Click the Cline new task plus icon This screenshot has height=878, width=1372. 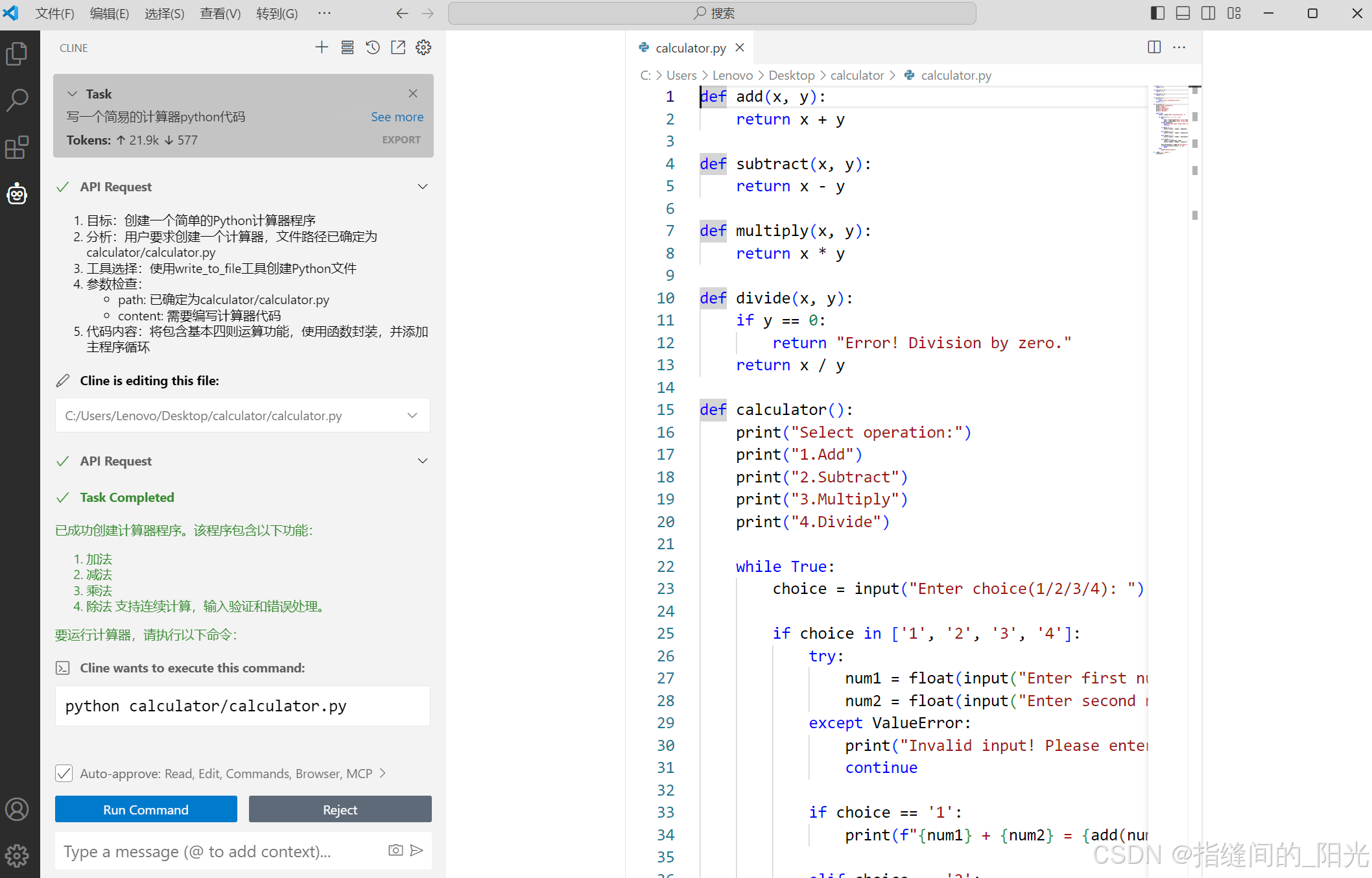[322, 47]
